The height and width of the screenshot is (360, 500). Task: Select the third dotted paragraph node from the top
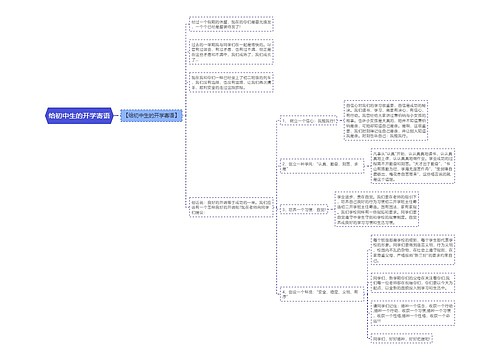coord(231,82)
